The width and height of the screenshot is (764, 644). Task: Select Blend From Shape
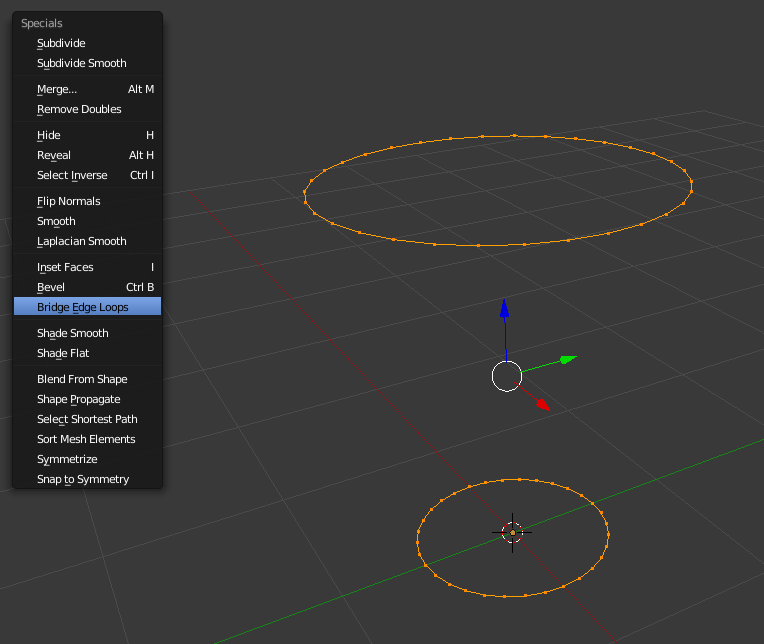click(87, 379)
